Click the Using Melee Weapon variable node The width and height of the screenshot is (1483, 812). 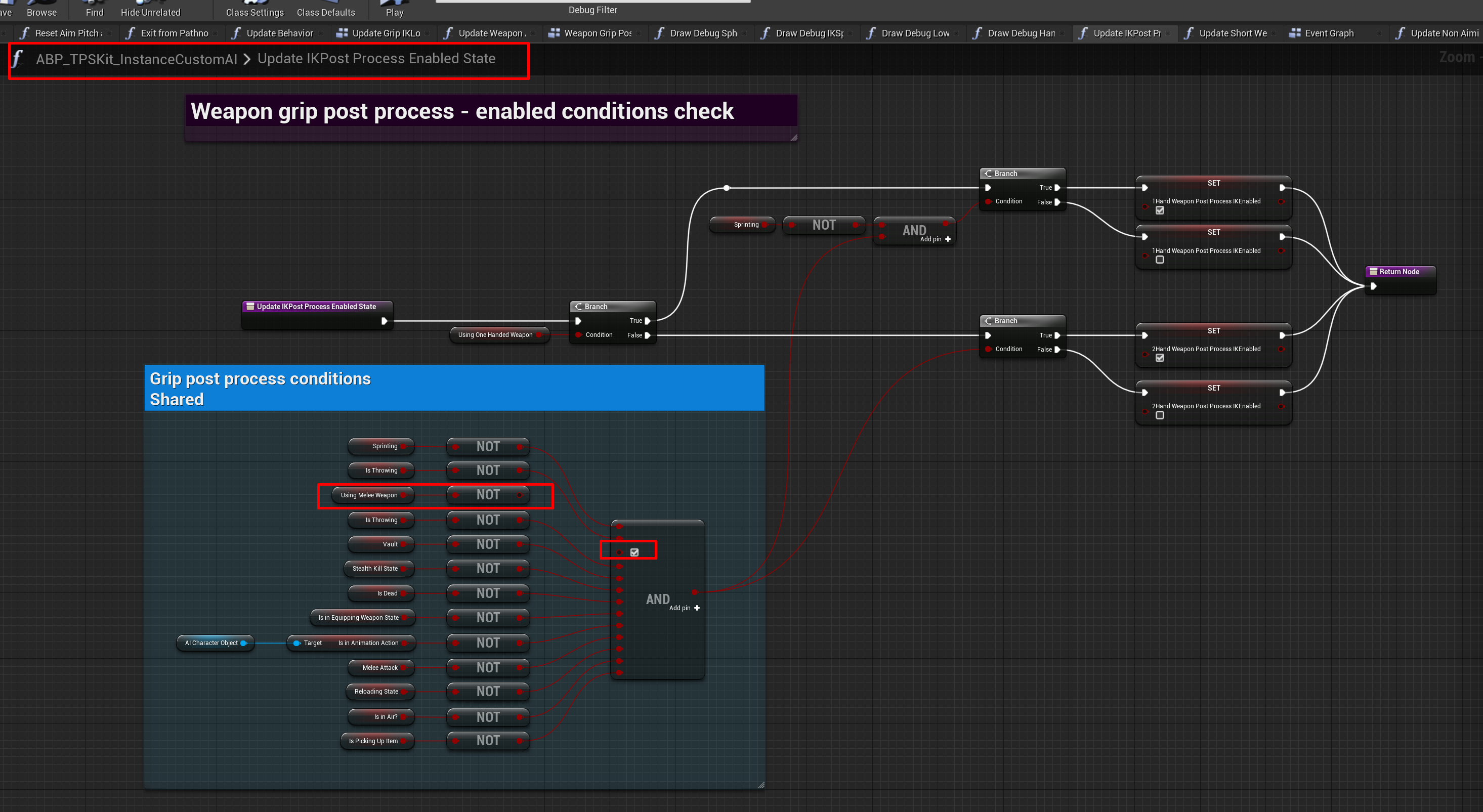[x=369, y=495]
